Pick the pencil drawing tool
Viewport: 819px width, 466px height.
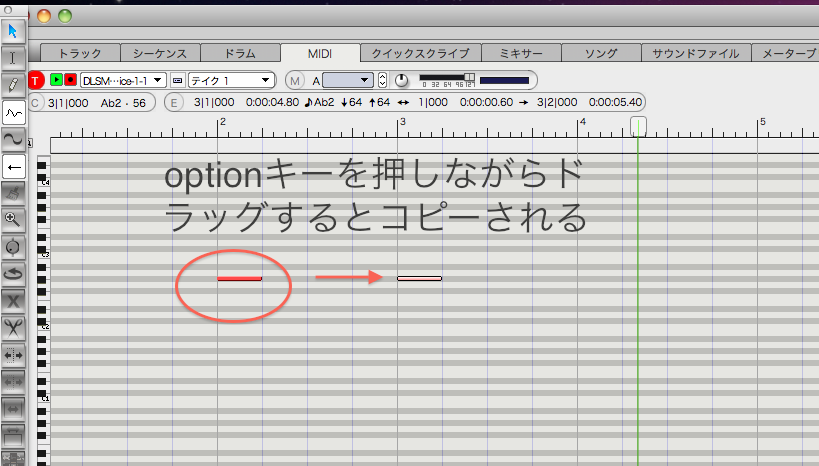[13, 84]
